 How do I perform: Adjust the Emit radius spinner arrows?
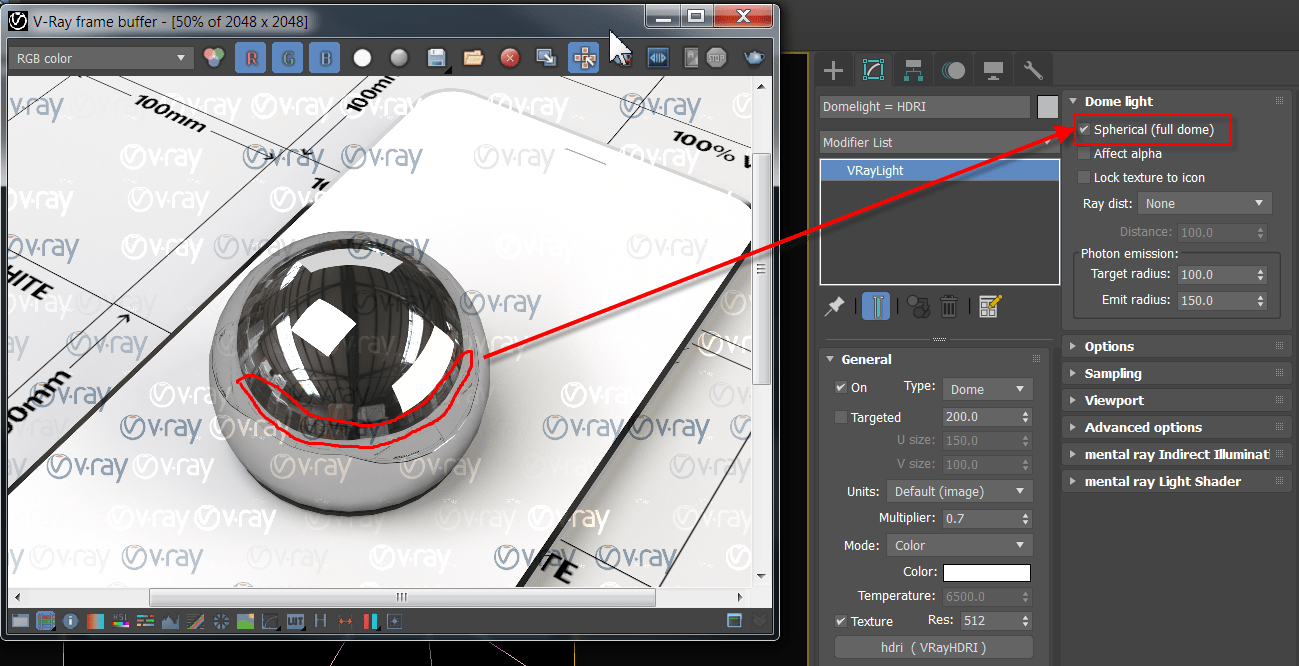coord(1260,300)
